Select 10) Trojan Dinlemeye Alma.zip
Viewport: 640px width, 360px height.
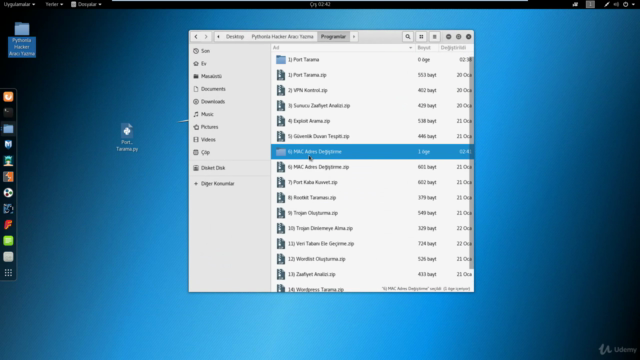pyautogui.click(x=371, y=228)
